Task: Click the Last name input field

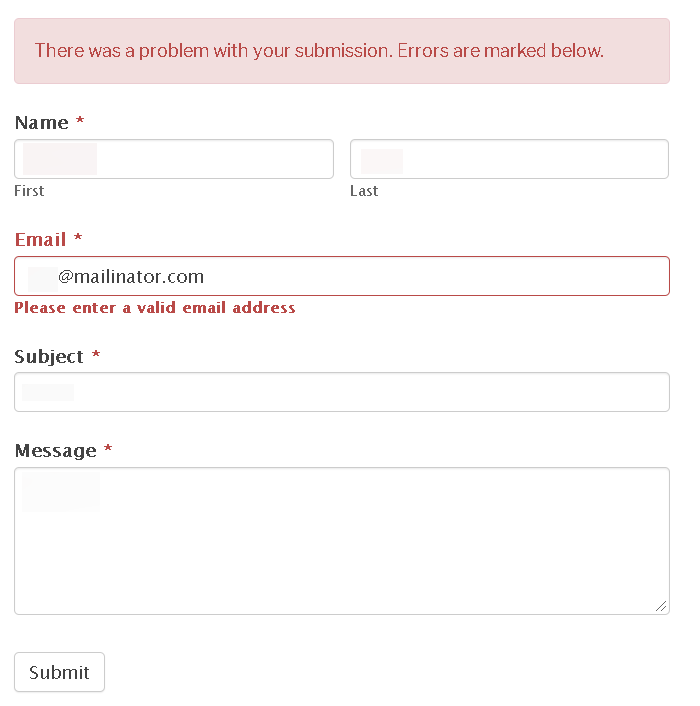Action: [509, 159]
